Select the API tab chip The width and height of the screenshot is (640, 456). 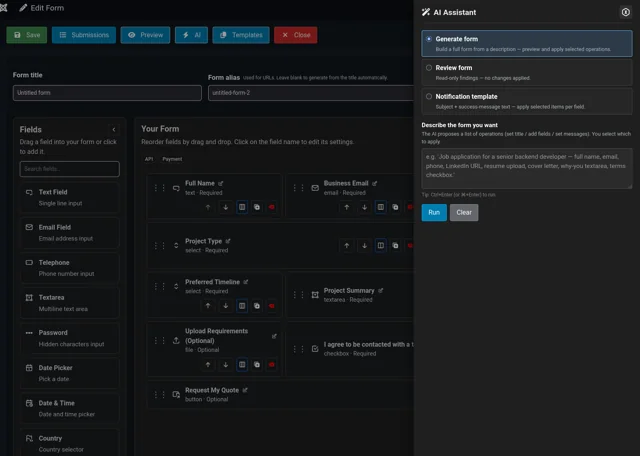pyautogui.click(x=149, y=159)
